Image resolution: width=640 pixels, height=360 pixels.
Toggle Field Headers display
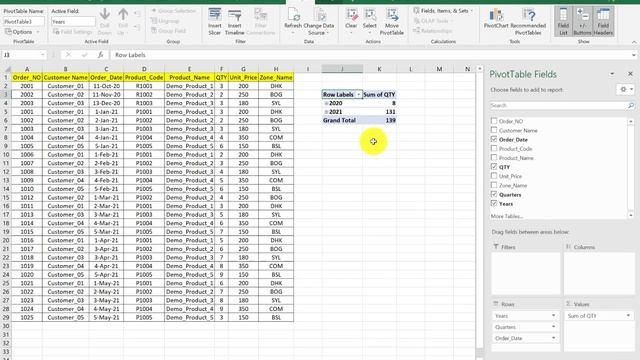coord(603,21)
